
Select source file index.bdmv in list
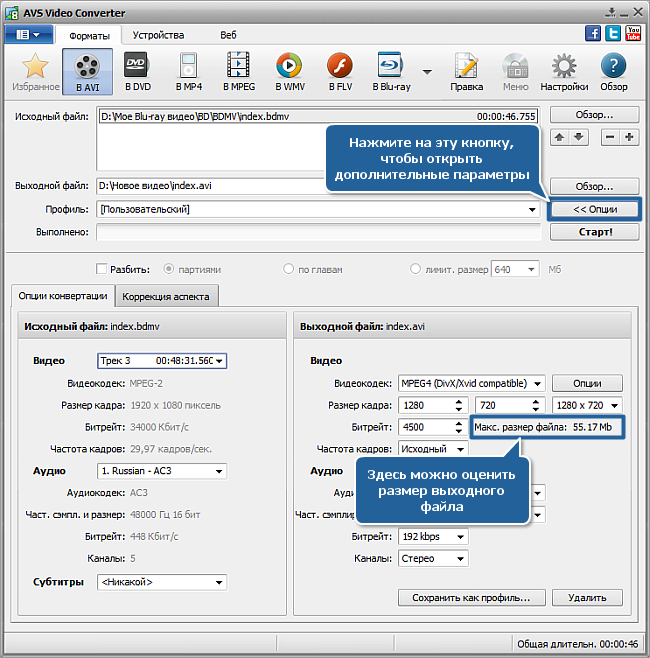point(318,117)
